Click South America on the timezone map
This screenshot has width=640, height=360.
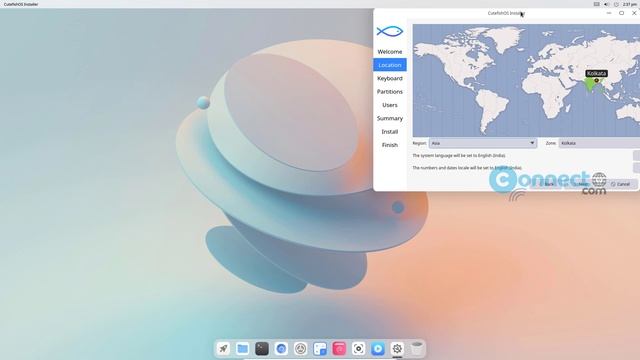point(491,108)
